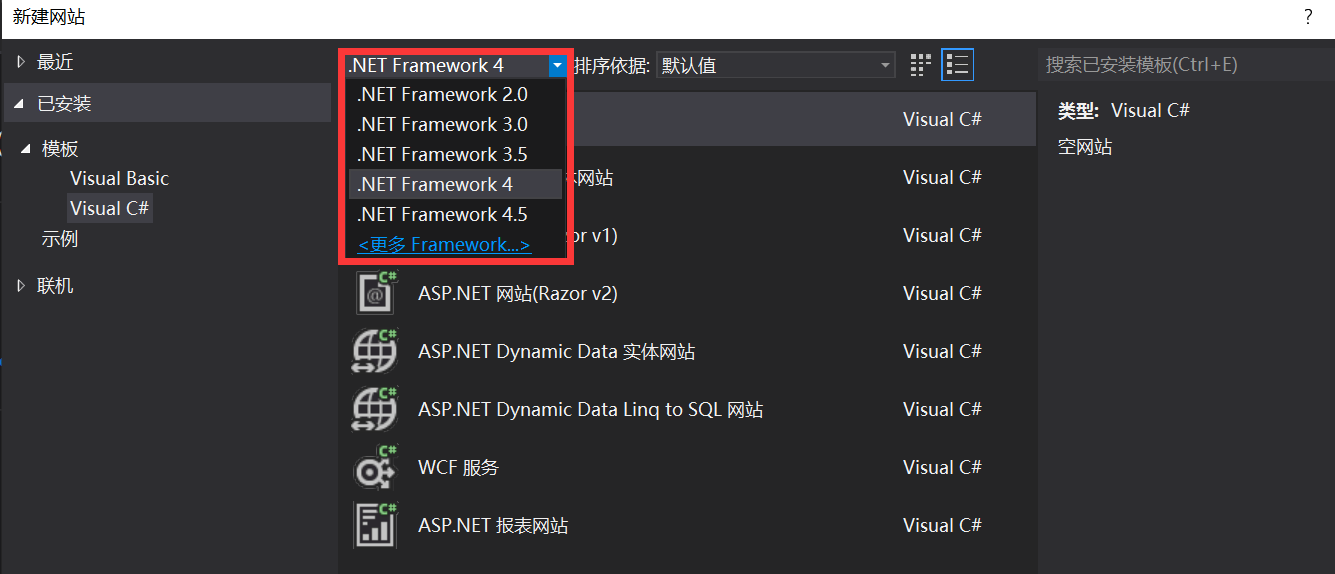Image resolution: width=1335 pixels, height=574 pixels.
Task: Click the ASP.NET 报表网站 chart icon
Action: pyautogui.click(x=376, y=526)
